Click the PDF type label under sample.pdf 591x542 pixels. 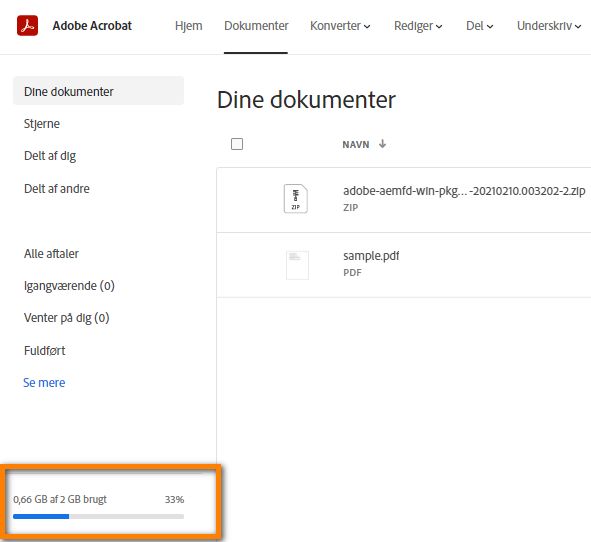tap(352, 273)
